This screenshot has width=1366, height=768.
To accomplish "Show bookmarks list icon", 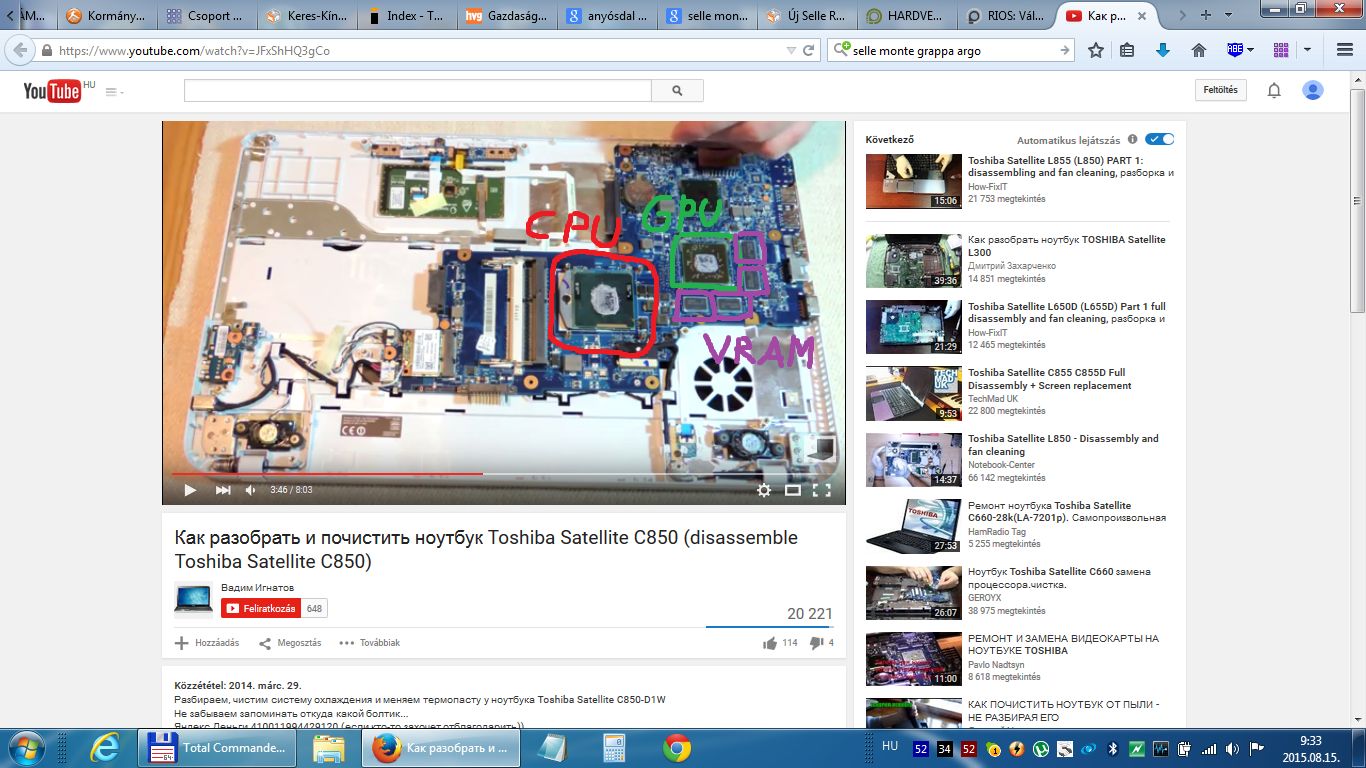I will pyautogui.click(x=1127, y=50).
